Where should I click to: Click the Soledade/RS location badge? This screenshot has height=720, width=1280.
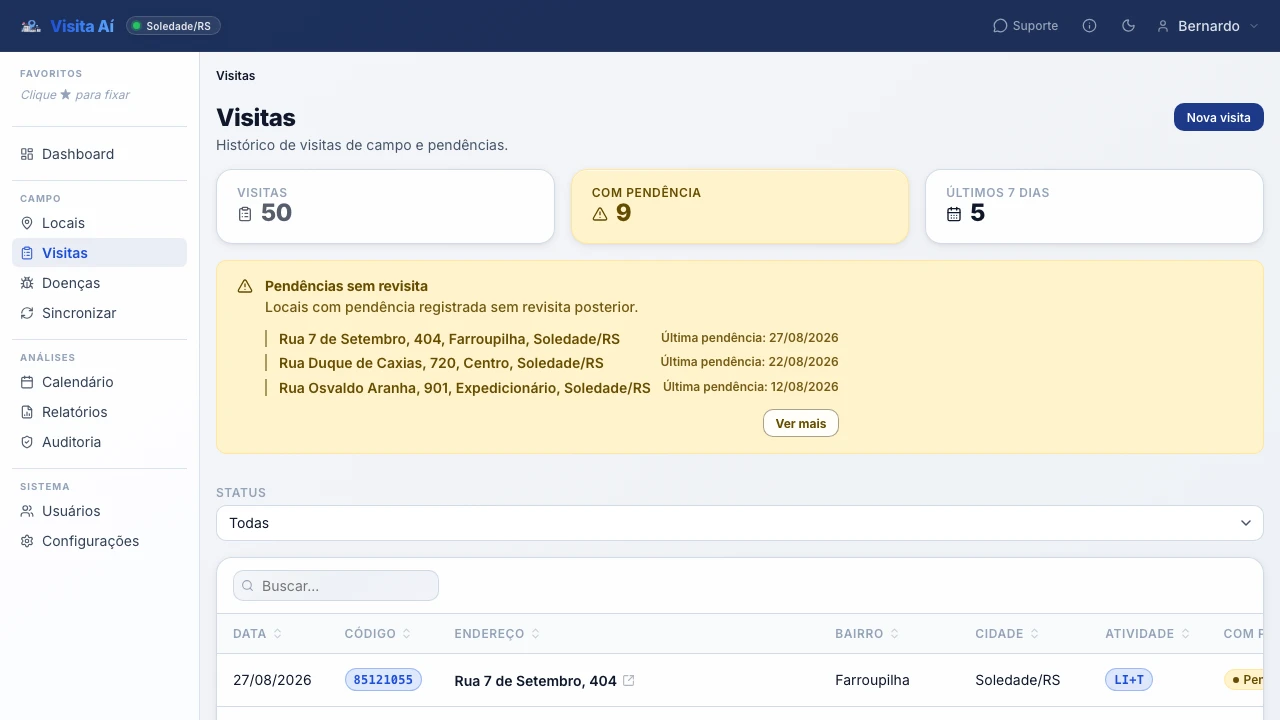[x=173, y=26]
